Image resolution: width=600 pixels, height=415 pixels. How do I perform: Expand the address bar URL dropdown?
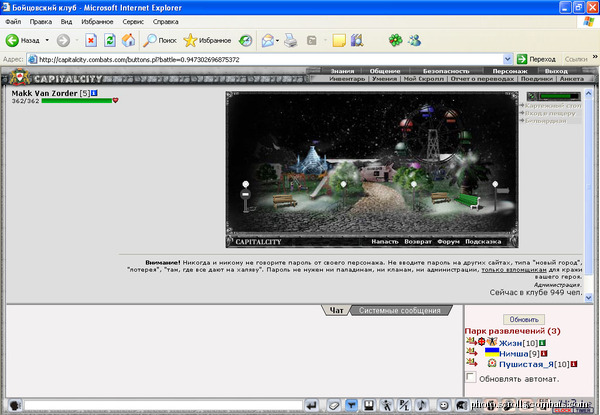pyautogui.click(x=507, y=59)
